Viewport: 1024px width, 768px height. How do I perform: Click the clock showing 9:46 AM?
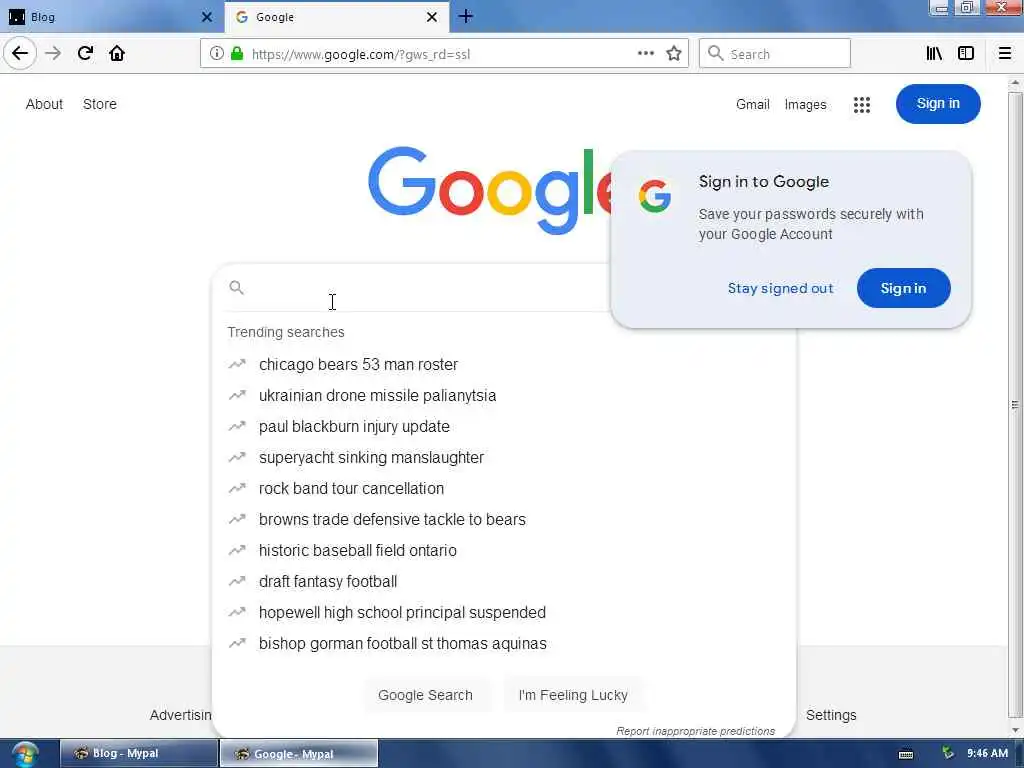(987, 753)
